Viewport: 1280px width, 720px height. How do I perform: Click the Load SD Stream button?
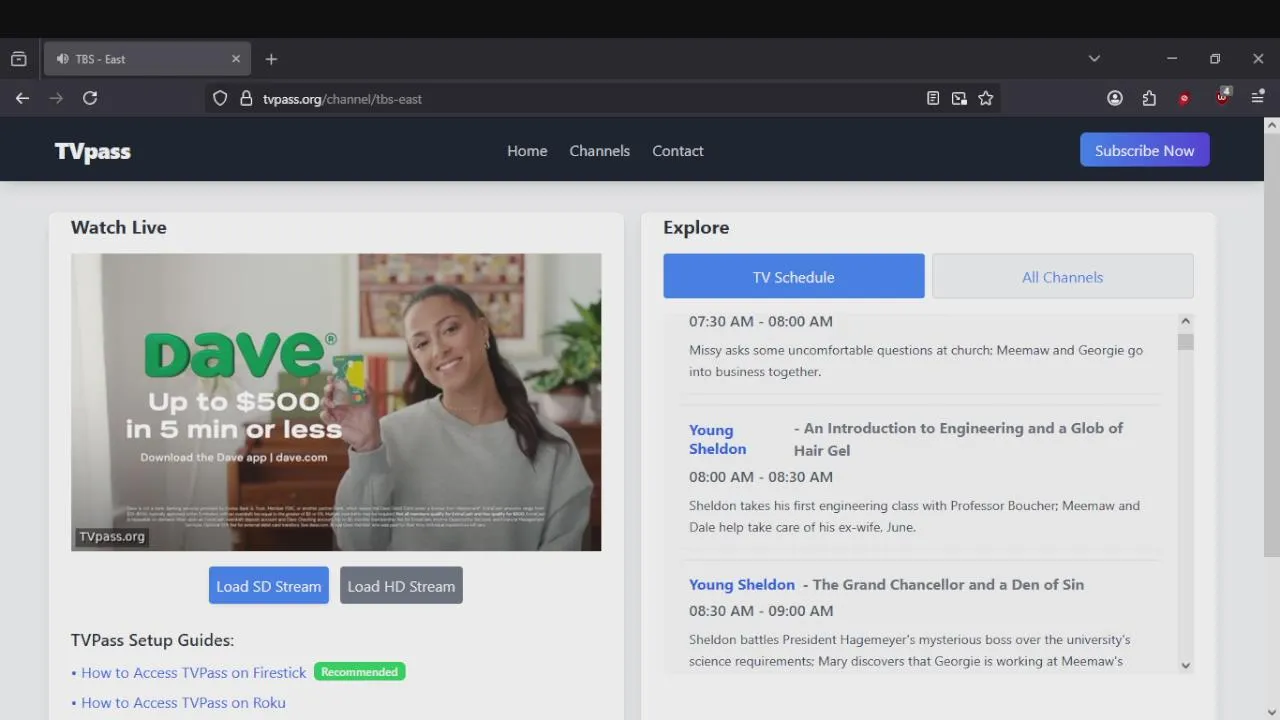pyautogui.click(x=269, y=586)
